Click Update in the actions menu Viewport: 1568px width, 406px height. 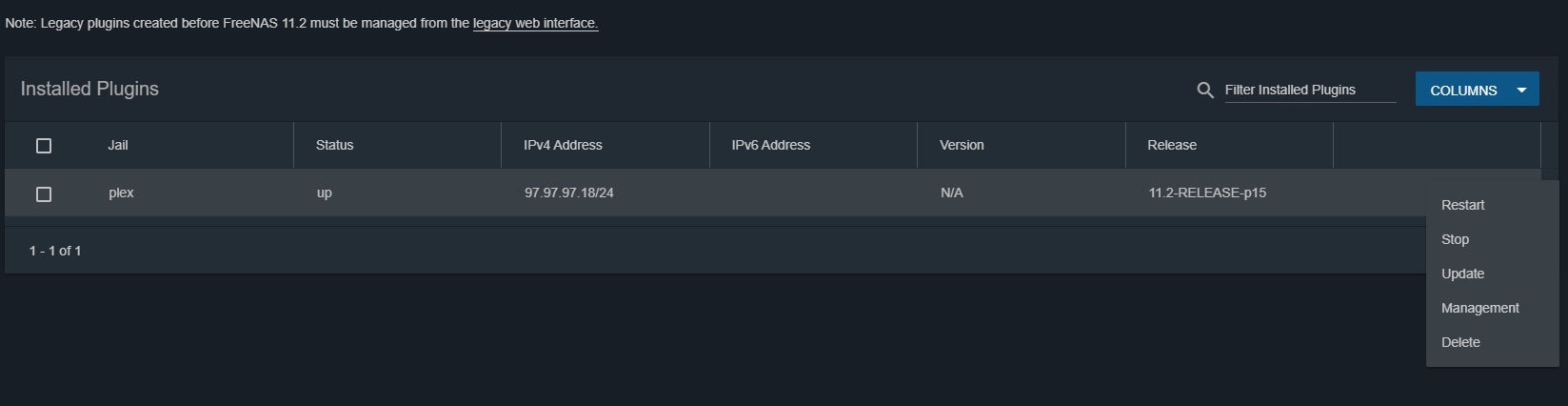pyautogui.click(x=1462, y=274)
